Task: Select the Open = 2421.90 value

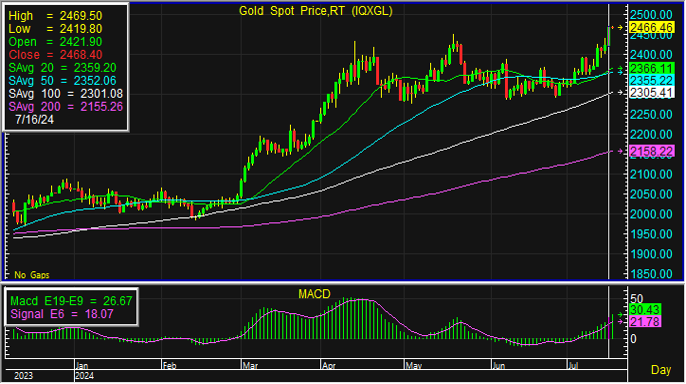Action: click(55, 42)
